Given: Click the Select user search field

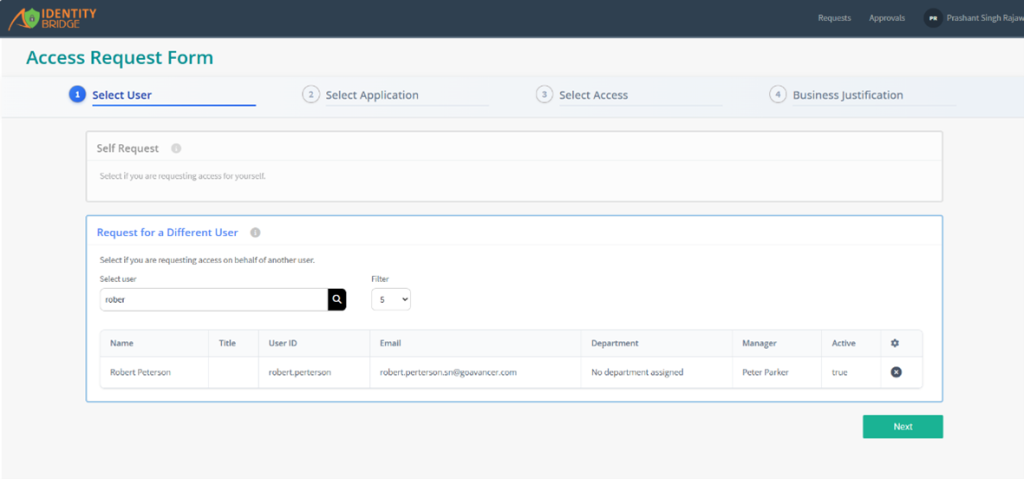Looking at the screenshot, I should 214,299.
